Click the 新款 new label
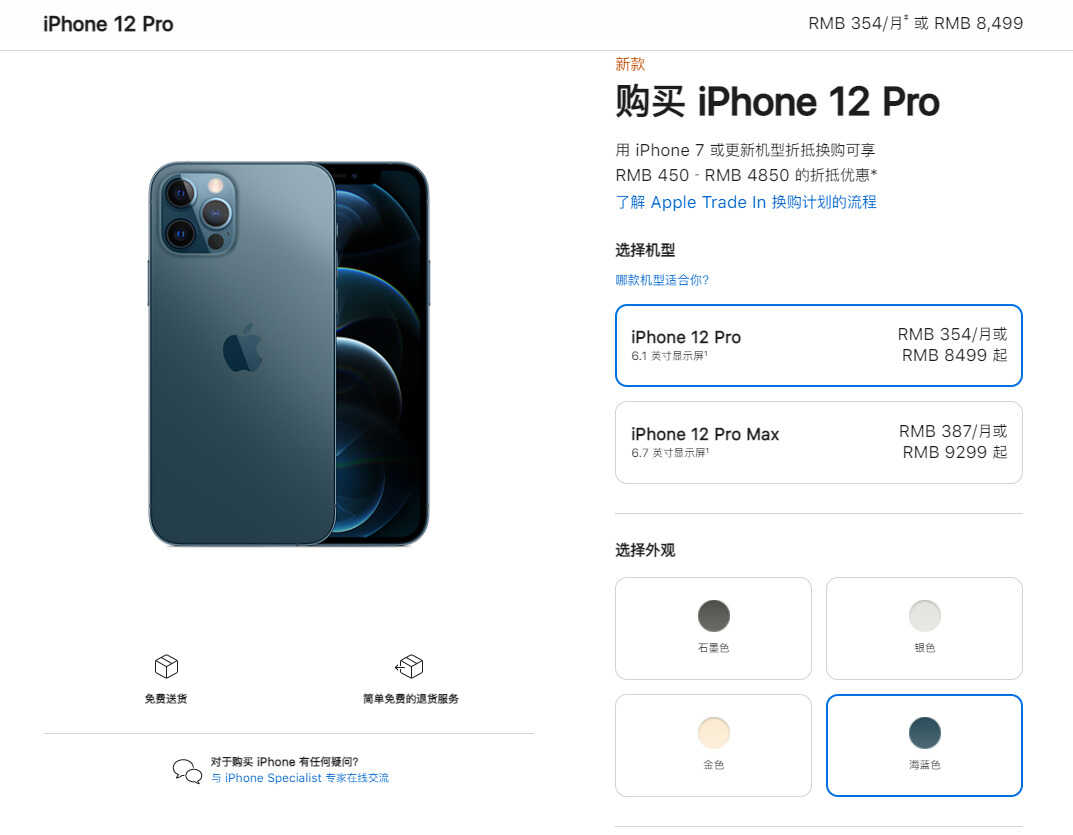 630,64
